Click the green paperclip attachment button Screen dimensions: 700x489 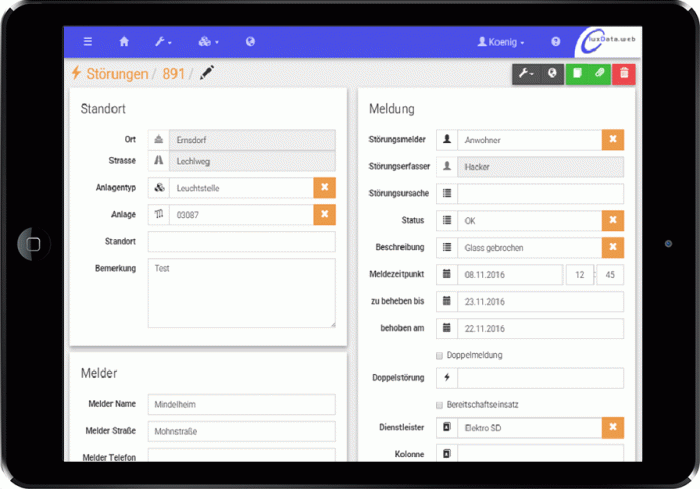pyautogui.click(x=599, y=73)
